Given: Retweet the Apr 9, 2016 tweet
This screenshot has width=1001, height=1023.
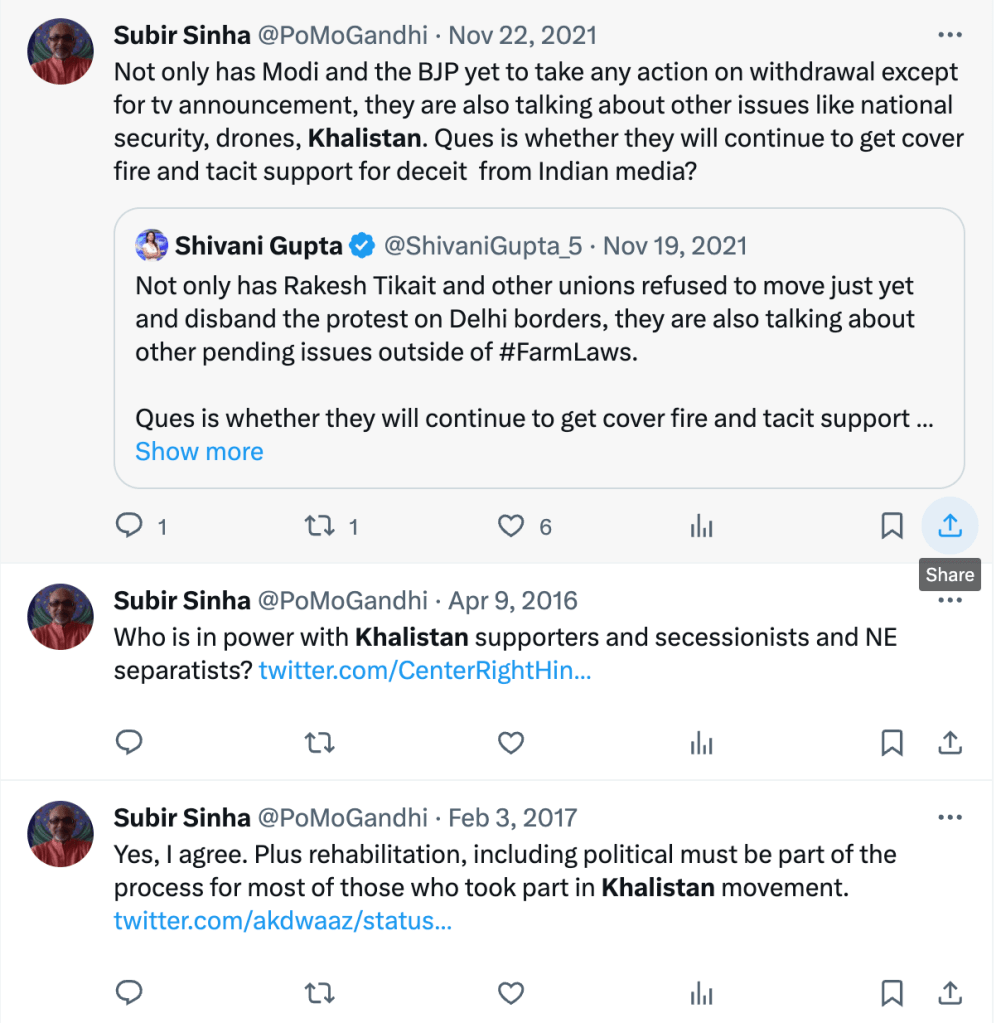Looking at the screenshot, I should pos(319,742).
